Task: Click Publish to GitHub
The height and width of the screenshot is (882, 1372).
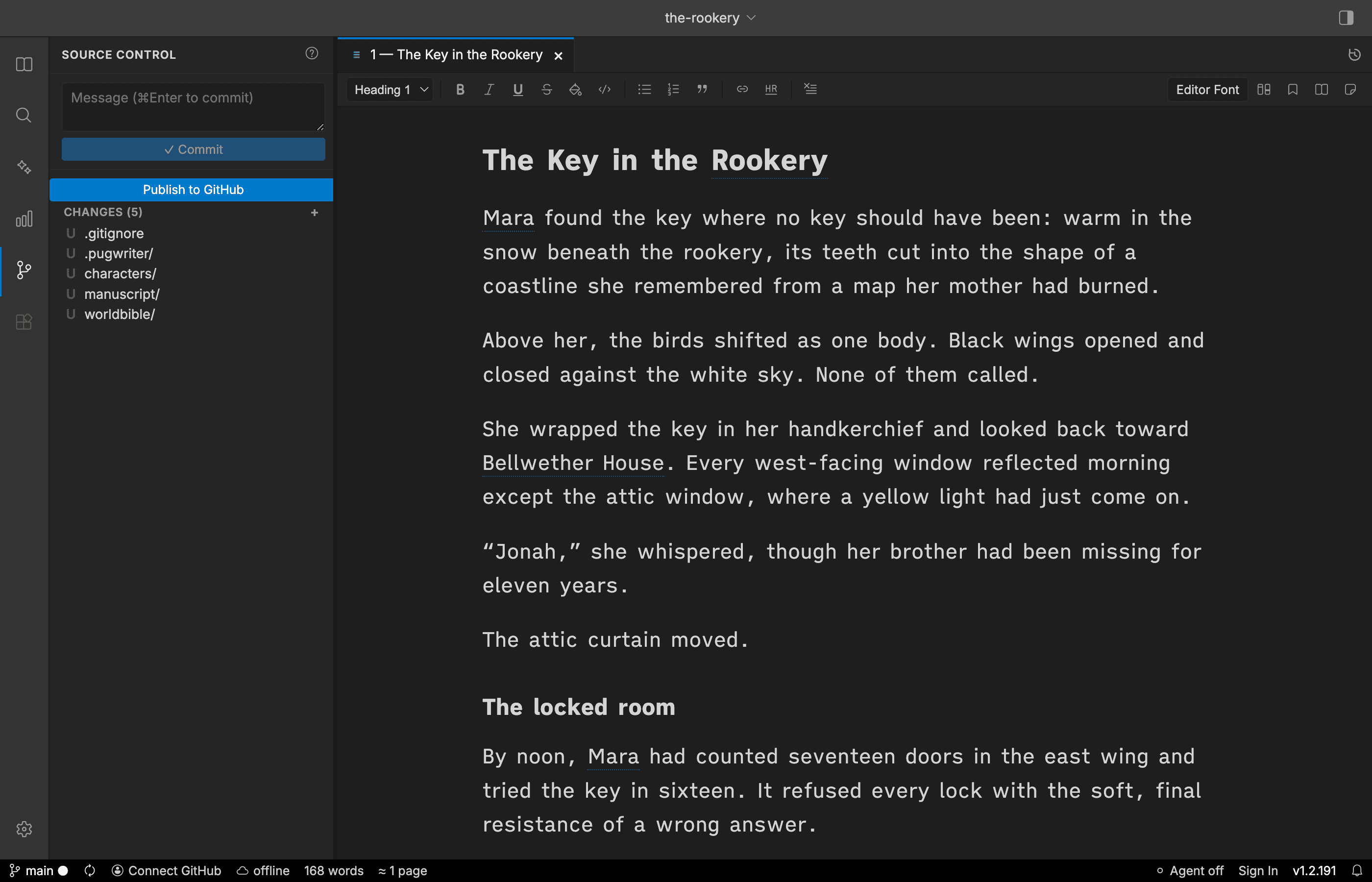Action: (x=191, y=190)
